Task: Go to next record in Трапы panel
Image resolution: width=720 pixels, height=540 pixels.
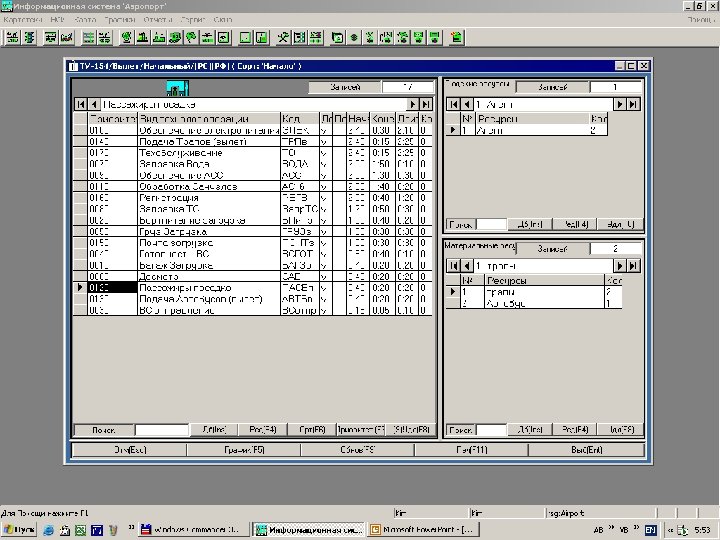Action: 620,266
